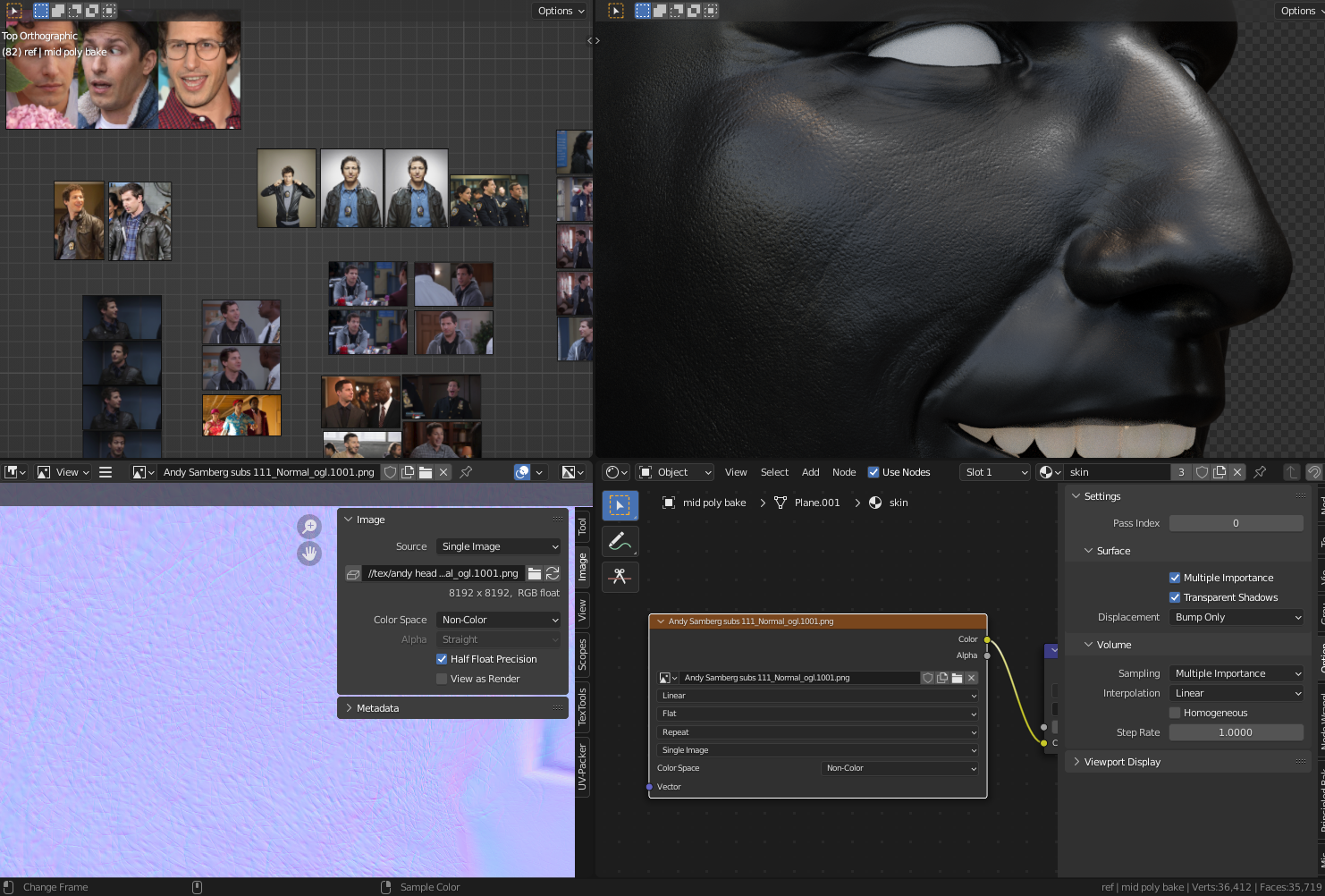1325x896 pixels.
Task: Toggle fake user for the skin material
Action: click(x=1202, y=472)
